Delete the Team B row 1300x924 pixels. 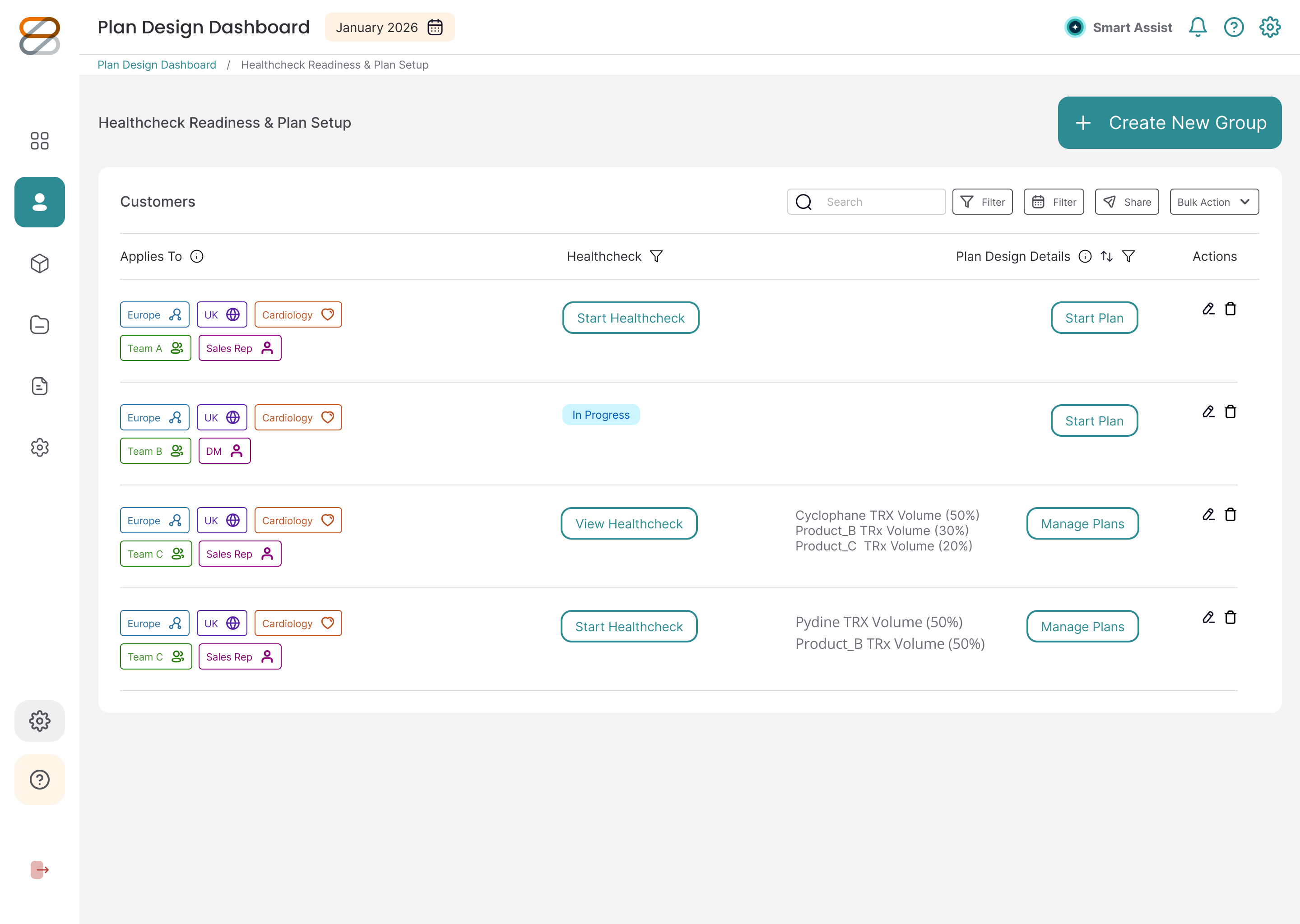click(x=1230, y=412)
